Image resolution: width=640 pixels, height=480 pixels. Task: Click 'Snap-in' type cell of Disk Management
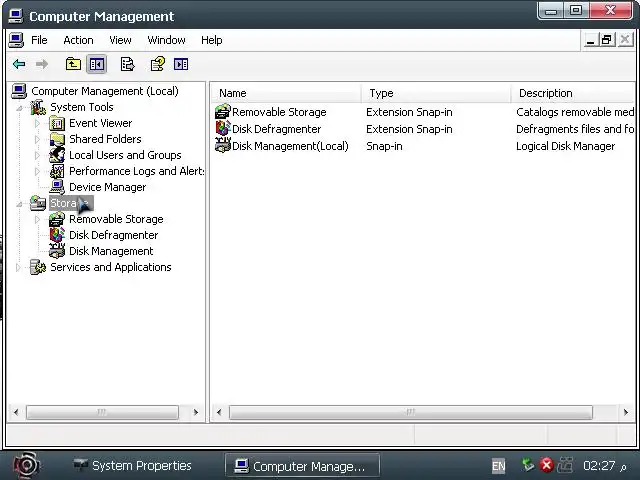(384, 146)
